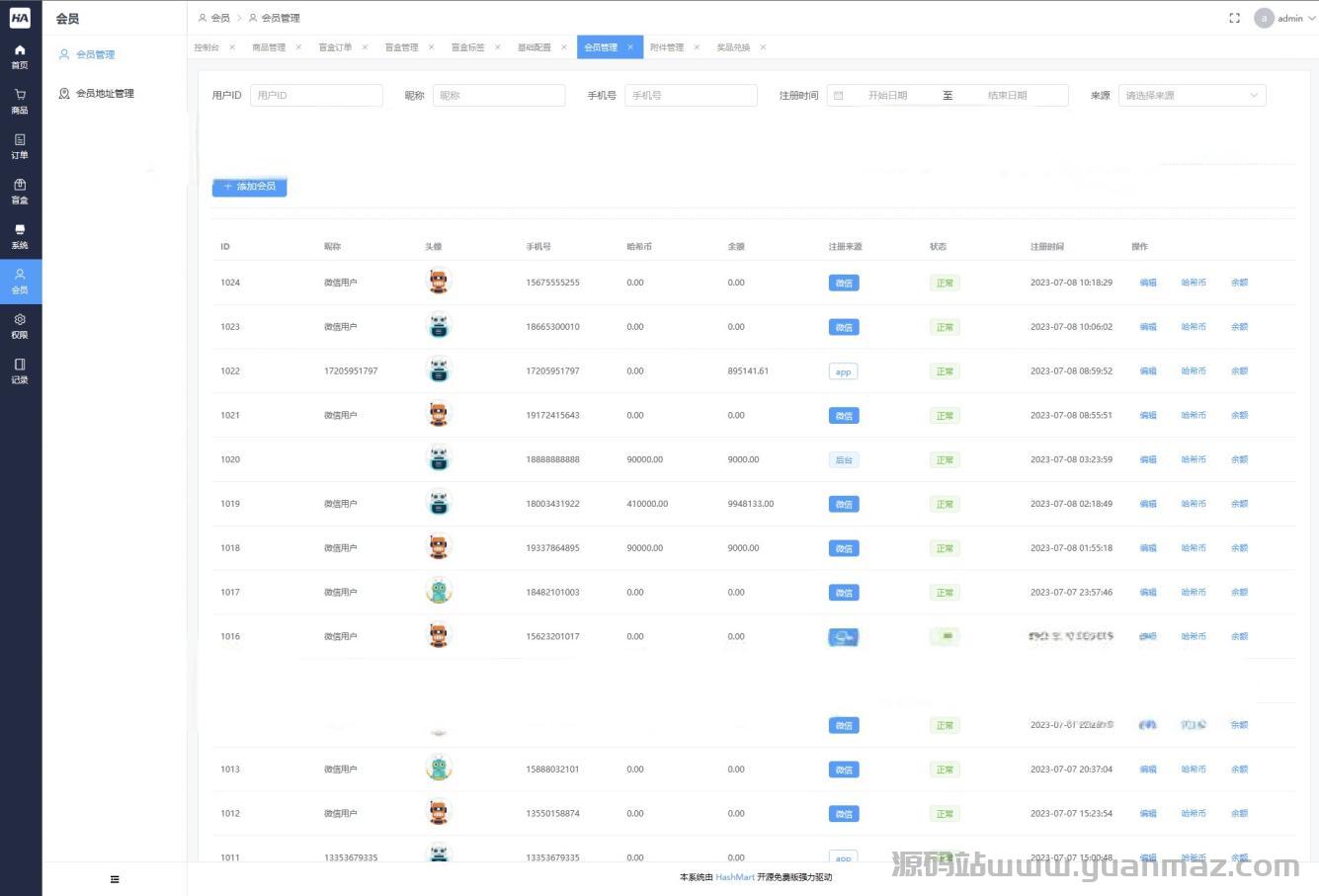1319x896 pixels.
Task: Open the admin user menu
Action: (1279, 18)
